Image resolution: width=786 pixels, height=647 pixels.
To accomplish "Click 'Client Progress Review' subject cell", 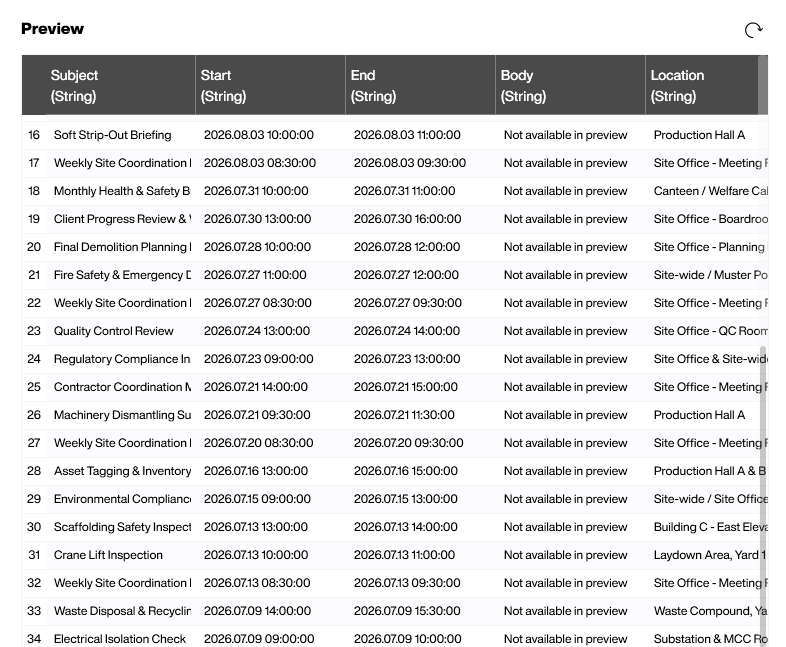I will 122,220.
